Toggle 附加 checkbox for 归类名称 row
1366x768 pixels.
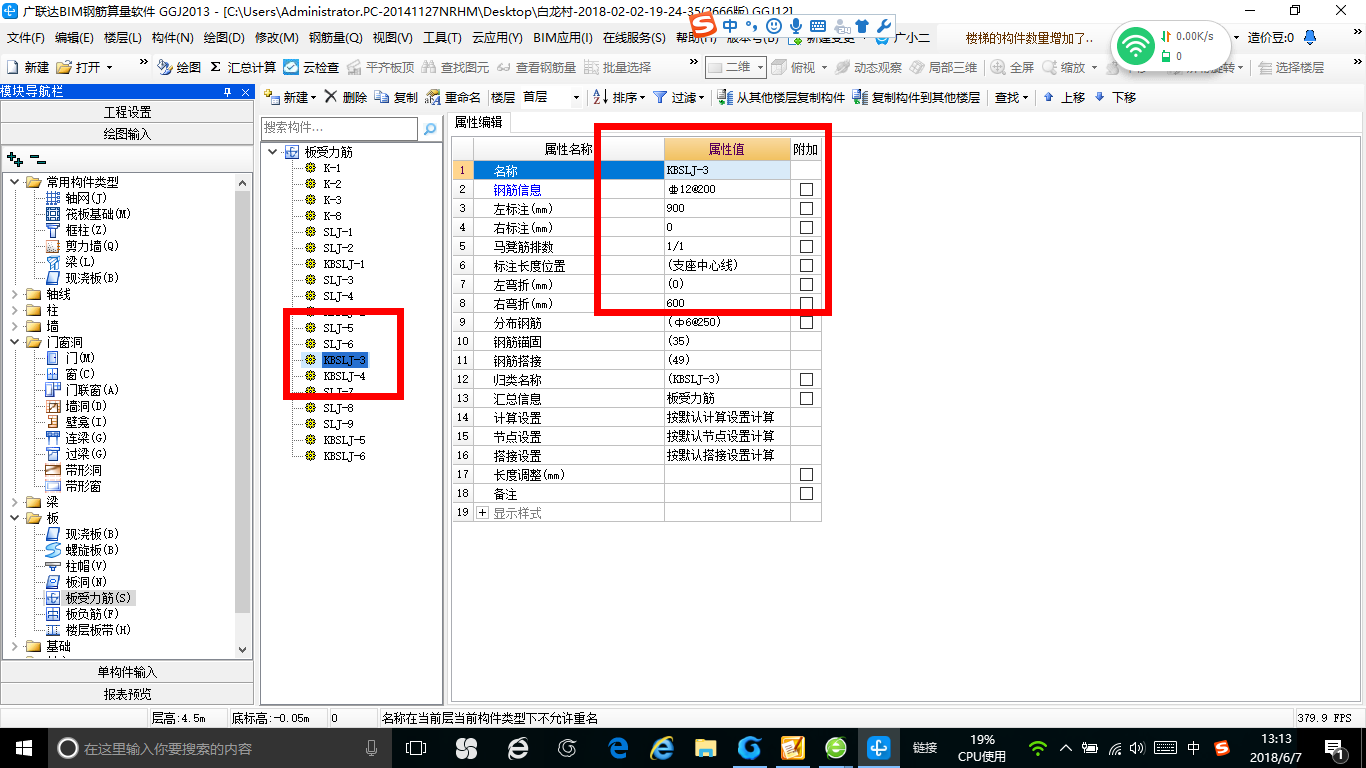coord(806,379)
